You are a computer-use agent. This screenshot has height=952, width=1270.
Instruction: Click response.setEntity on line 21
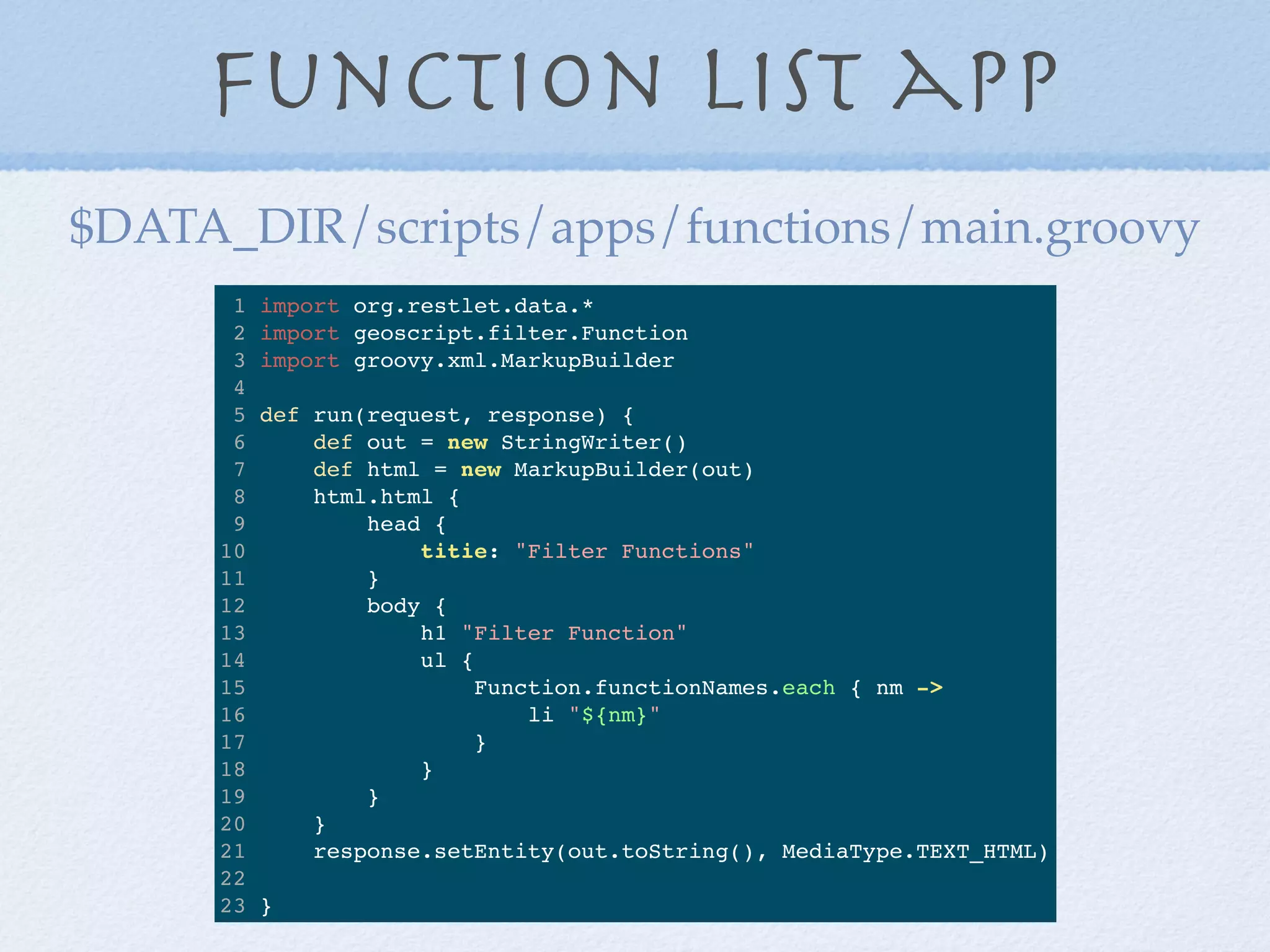tap(433, 852)
